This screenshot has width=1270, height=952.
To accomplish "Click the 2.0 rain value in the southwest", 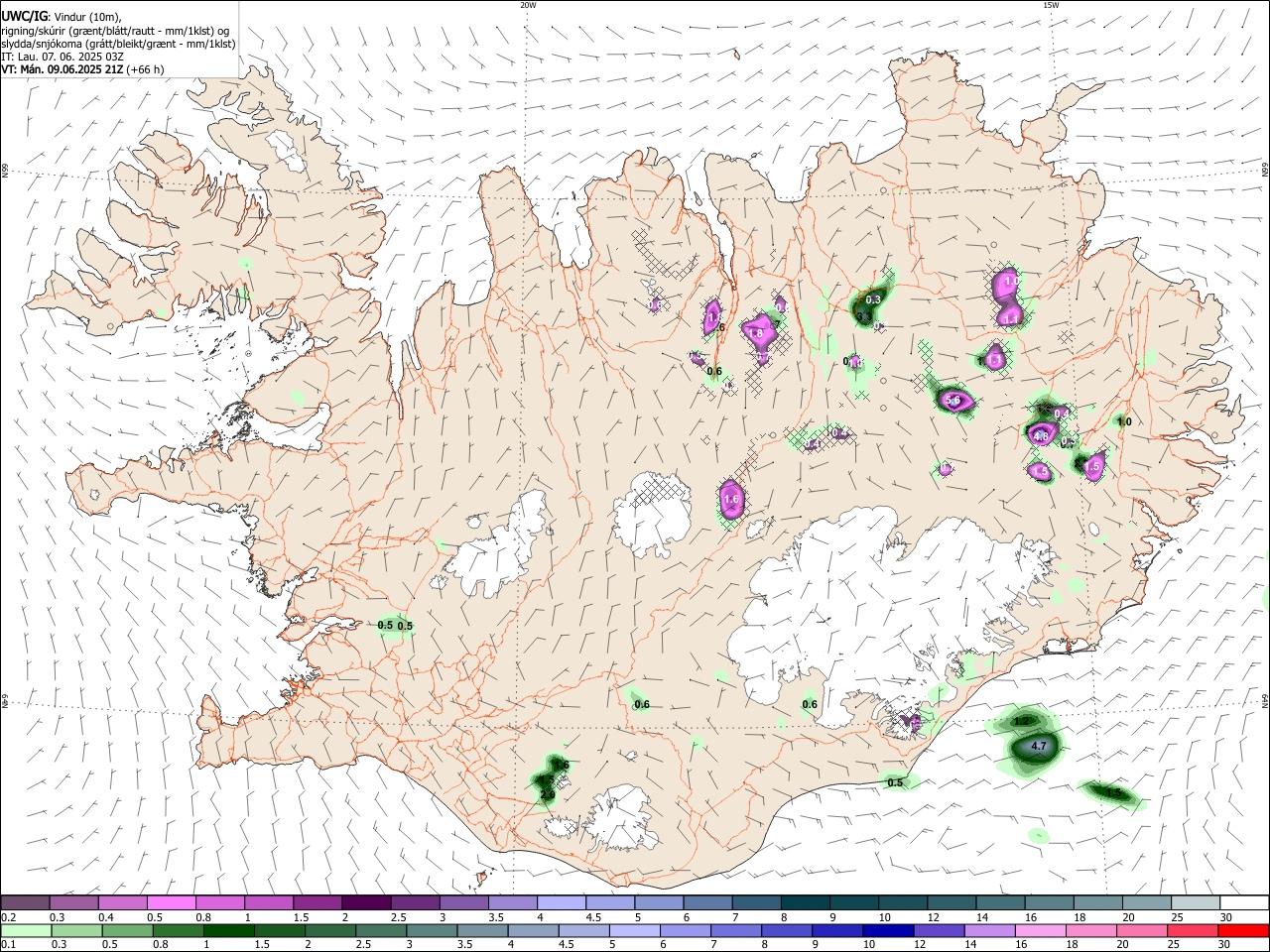I will (548, 795).
